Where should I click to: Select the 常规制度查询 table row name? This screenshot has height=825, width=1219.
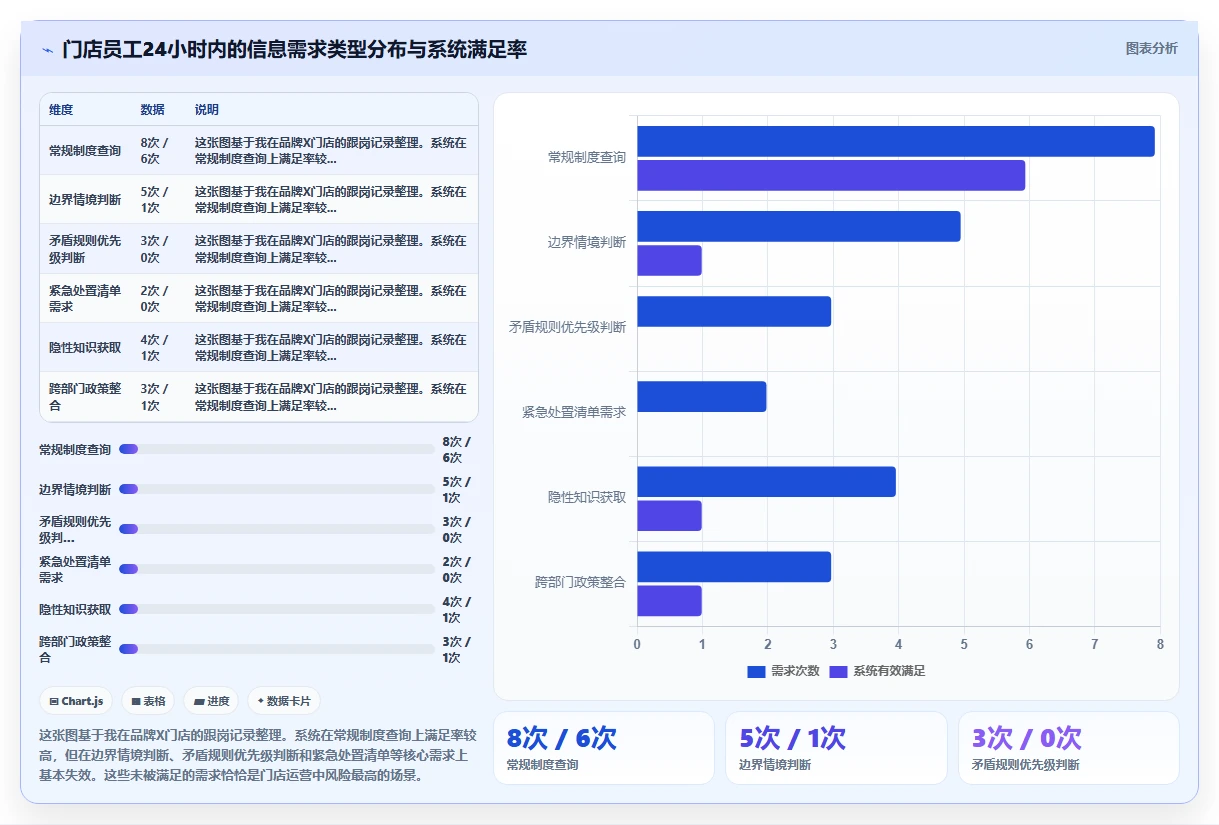(85, 151)
